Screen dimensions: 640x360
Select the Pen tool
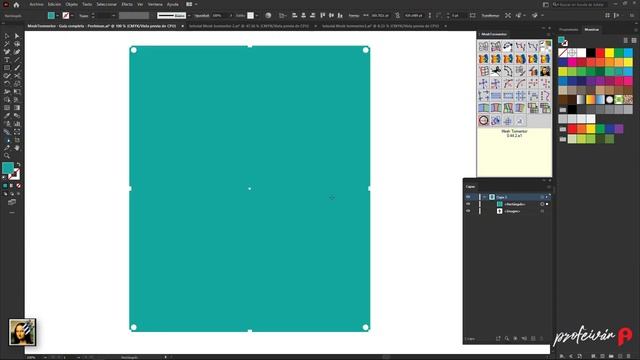(x=7, y=52)
